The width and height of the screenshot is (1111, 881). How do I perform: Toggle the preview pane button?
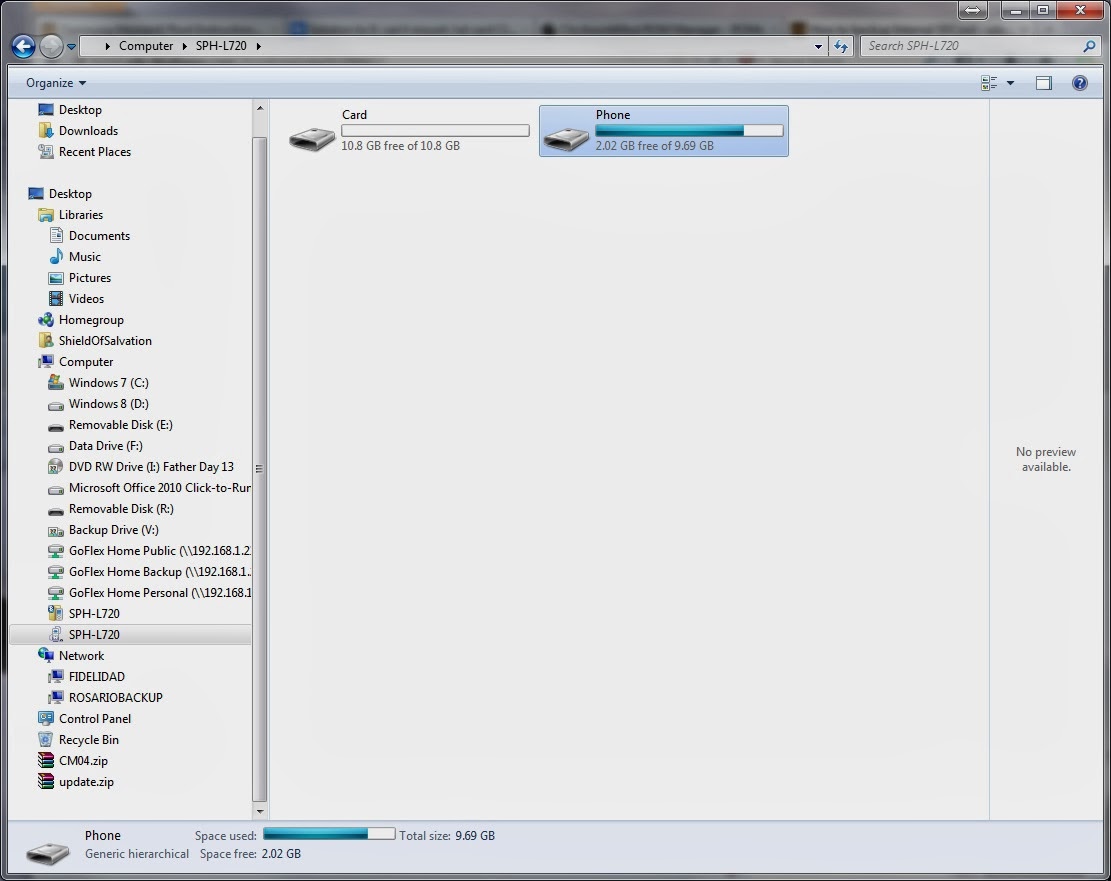coord(1044,83)
